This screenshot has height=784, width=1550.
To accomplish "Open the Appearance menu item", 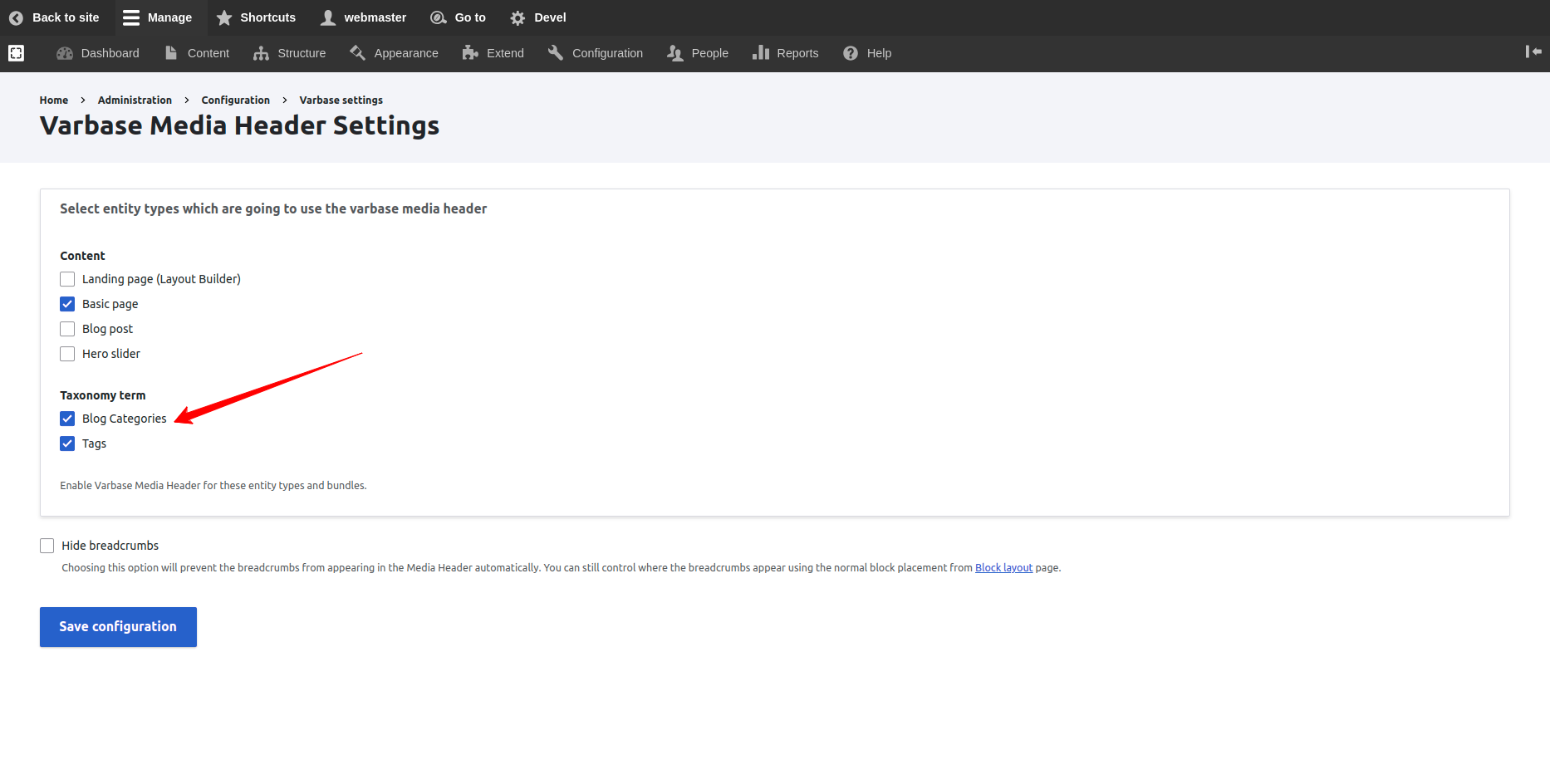I will 405,53.
